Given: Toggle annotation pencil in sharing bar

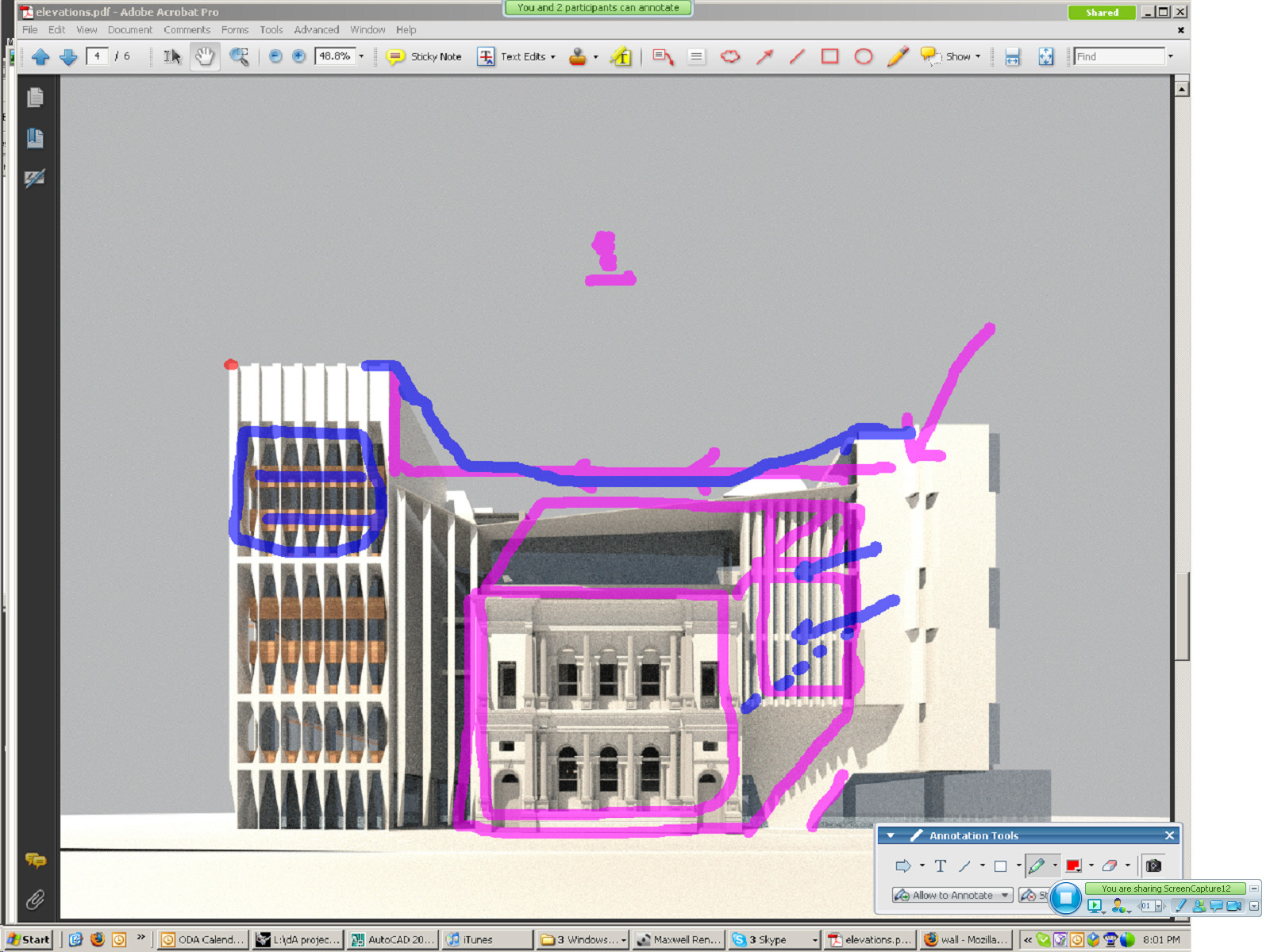Looking at the screenshot, I should pos(1180,905).
